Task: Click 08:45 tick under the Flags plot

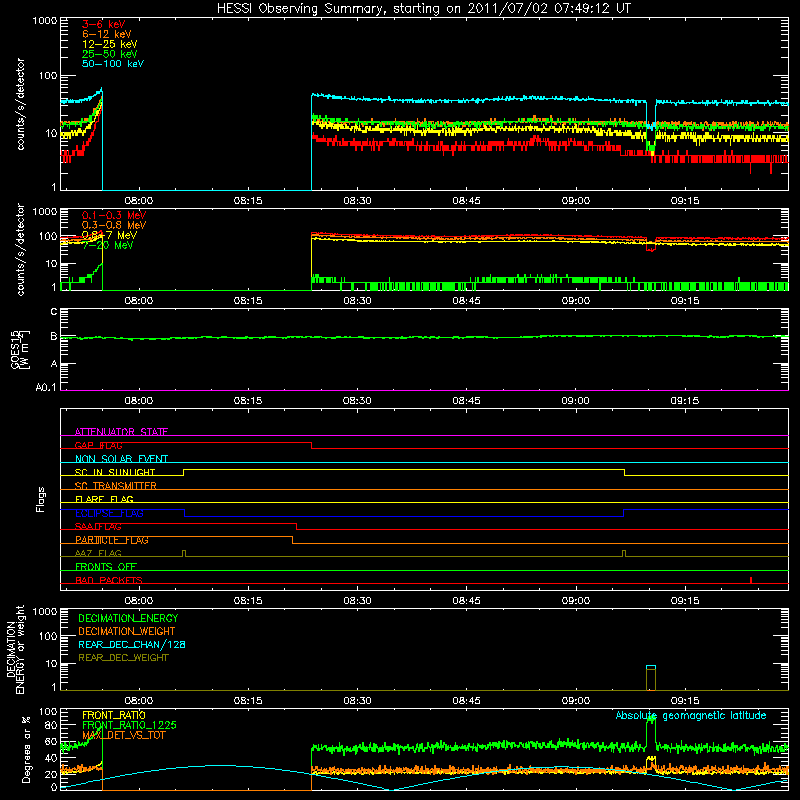Action: coord(466,601)
